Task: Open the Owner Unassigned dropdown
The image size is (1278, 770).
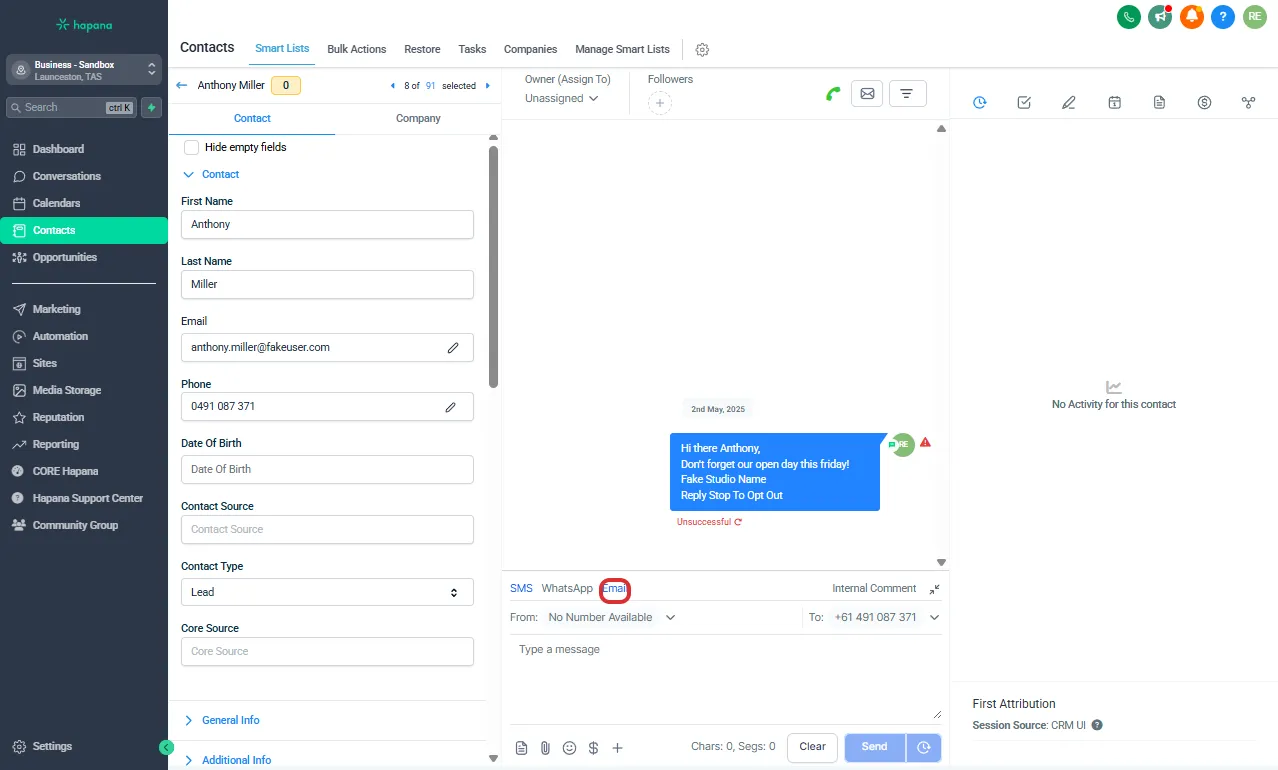Action: pos(561,98)
